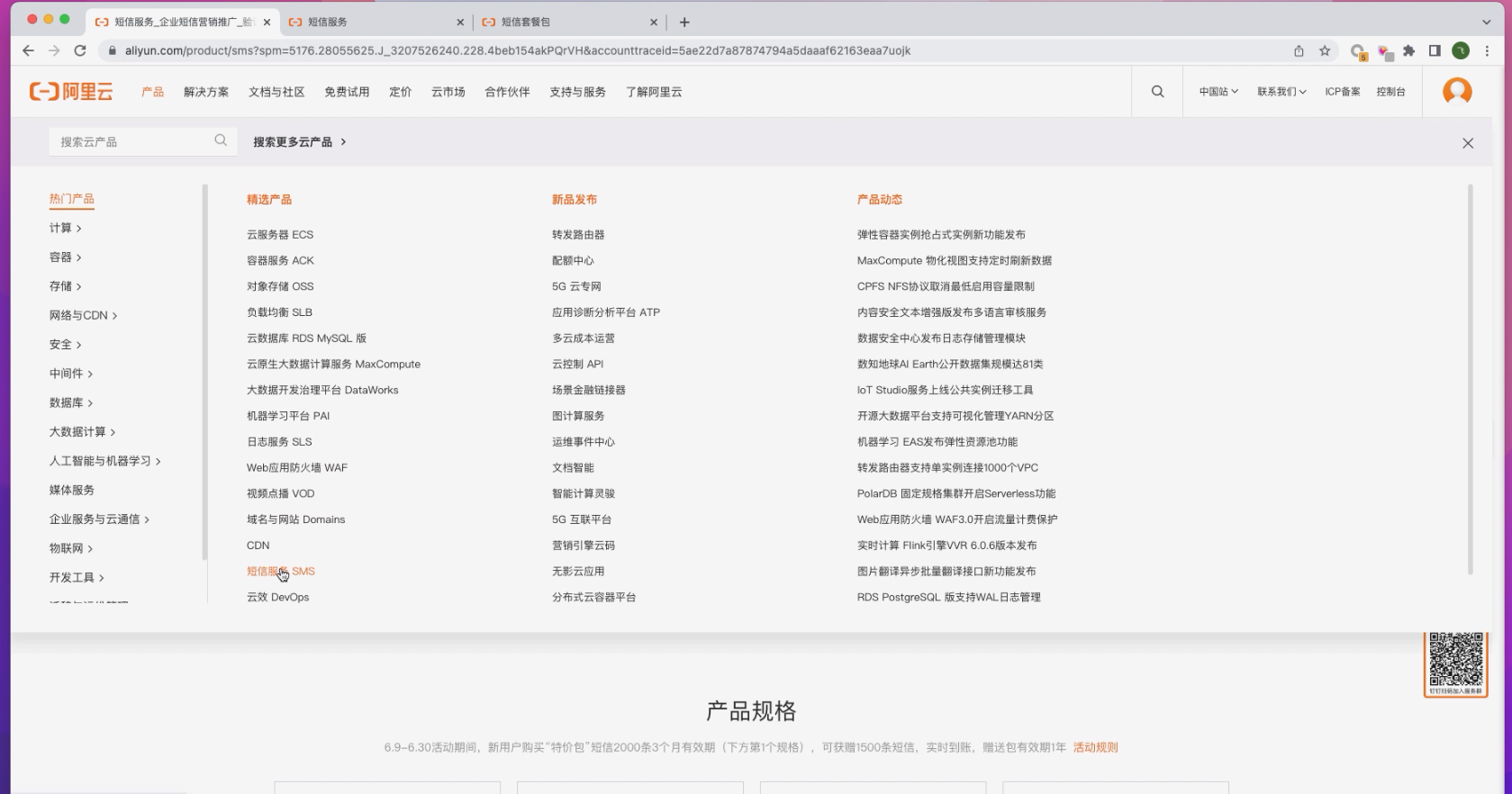The width and height of the screenshot is (1512, 794).
Task: Open 云效 DevOps link
Action: click(x=277, y=597)
